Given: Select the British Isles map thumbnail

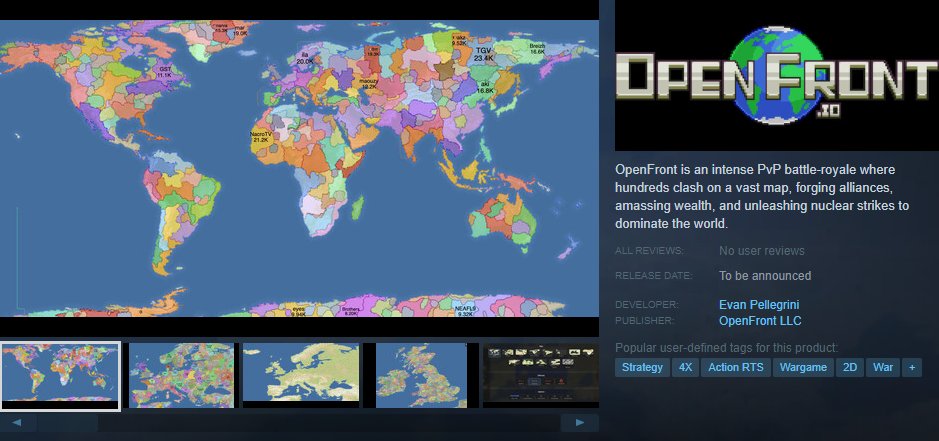Looking at the screenshot, I should (421, 376).
